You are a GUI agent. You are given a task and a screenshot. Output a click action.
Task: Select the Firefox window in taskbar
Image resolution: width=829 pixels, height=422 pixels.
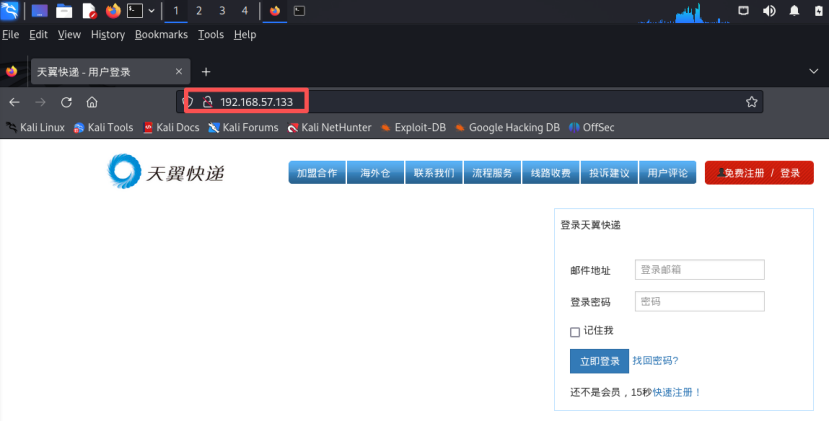pyautogui.click(x=275, y=11)
